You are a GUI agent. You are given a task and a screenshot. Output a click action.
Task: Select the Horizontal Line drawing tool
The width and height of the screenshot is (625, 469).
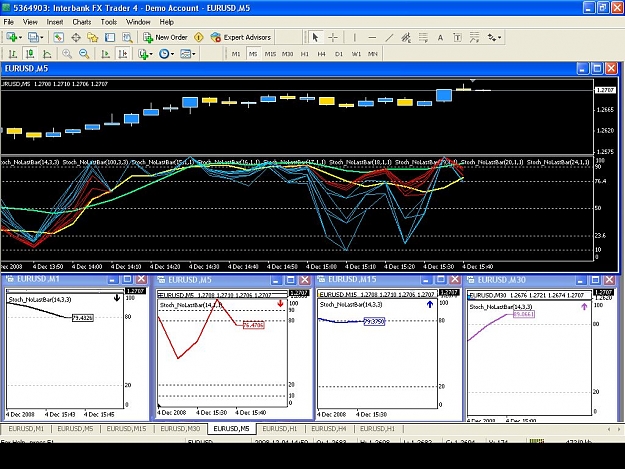coord(372,37)
